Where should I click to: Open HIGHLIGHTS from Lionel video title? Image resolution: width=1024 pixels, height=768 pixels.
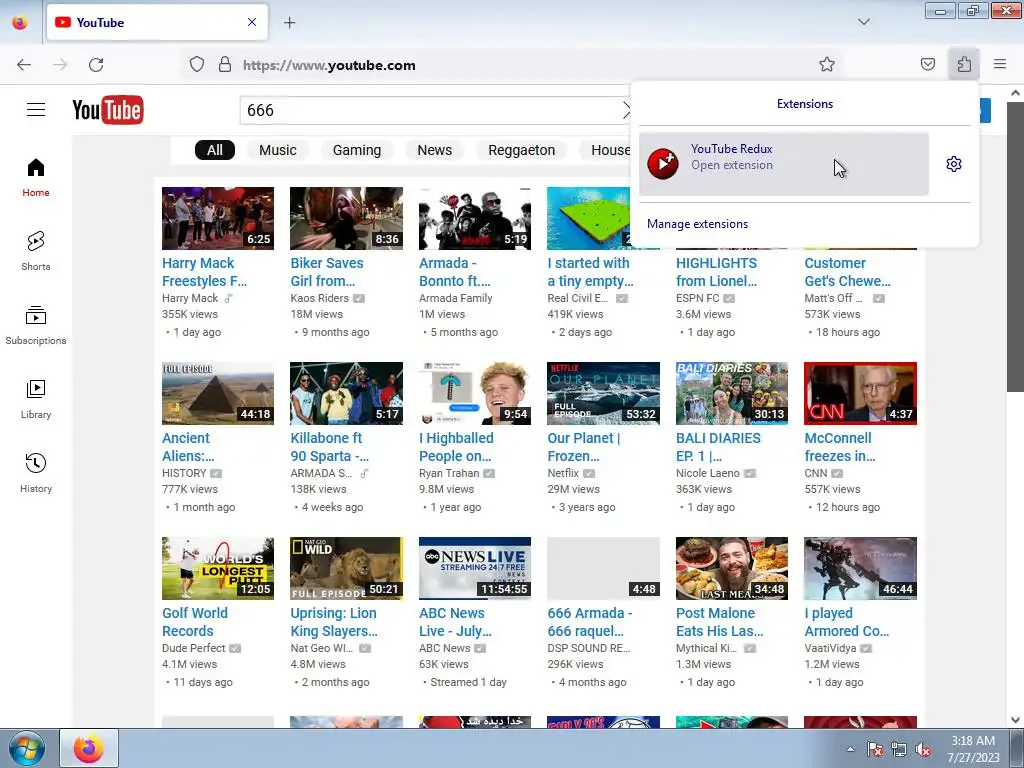click(716, 272)
